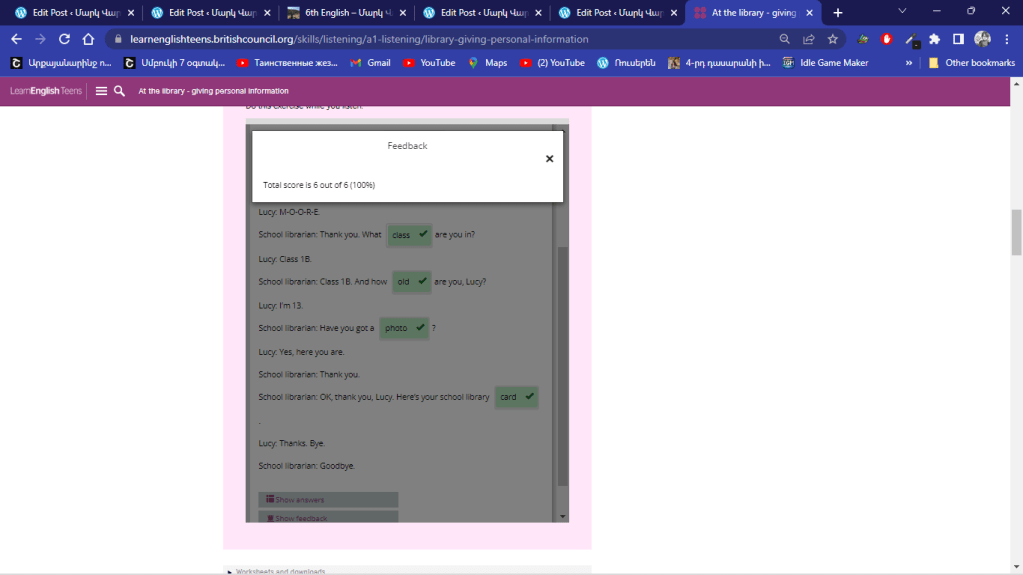
Task: Click the LearnEnglish Teens logo
Action: [46, 91]
